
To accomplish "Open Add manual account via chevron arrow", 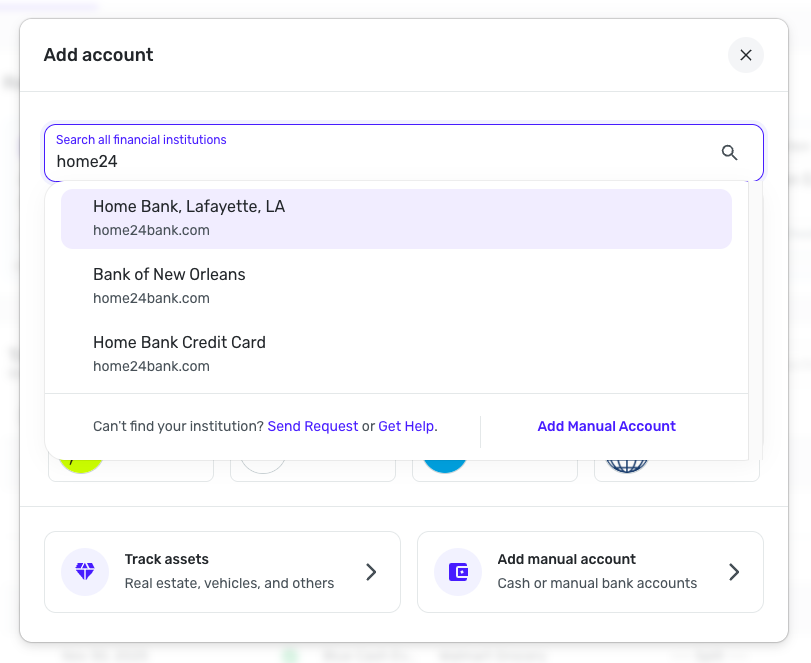I will tap(734, 572).
